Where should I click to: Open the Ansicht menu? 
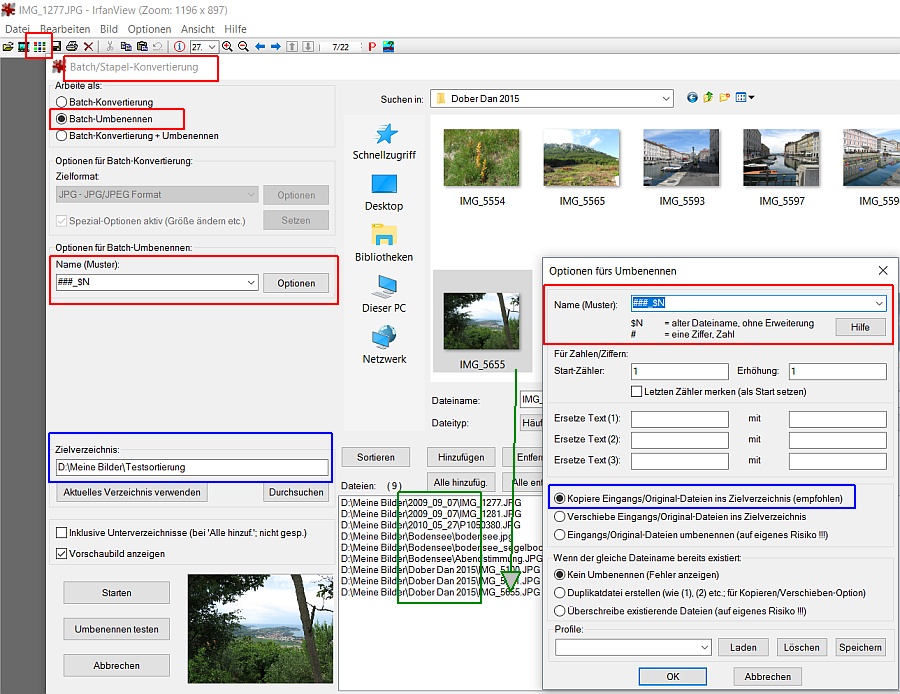tap(197, 29)
